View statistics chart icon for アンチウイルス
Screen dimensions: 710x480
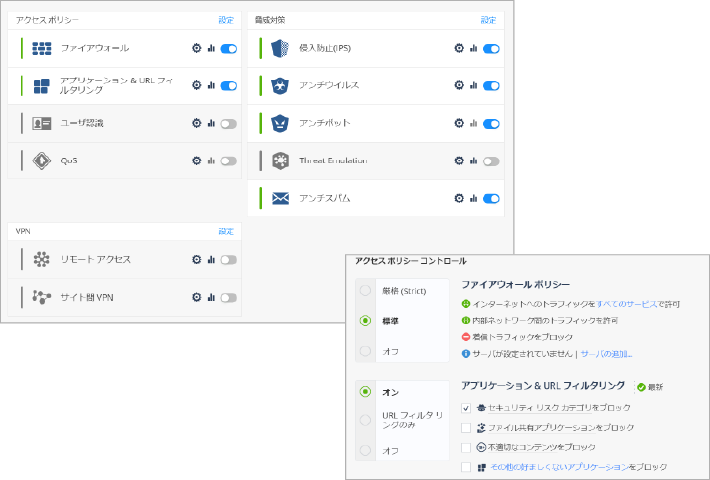pyautogui.click(x=474, y=86)
